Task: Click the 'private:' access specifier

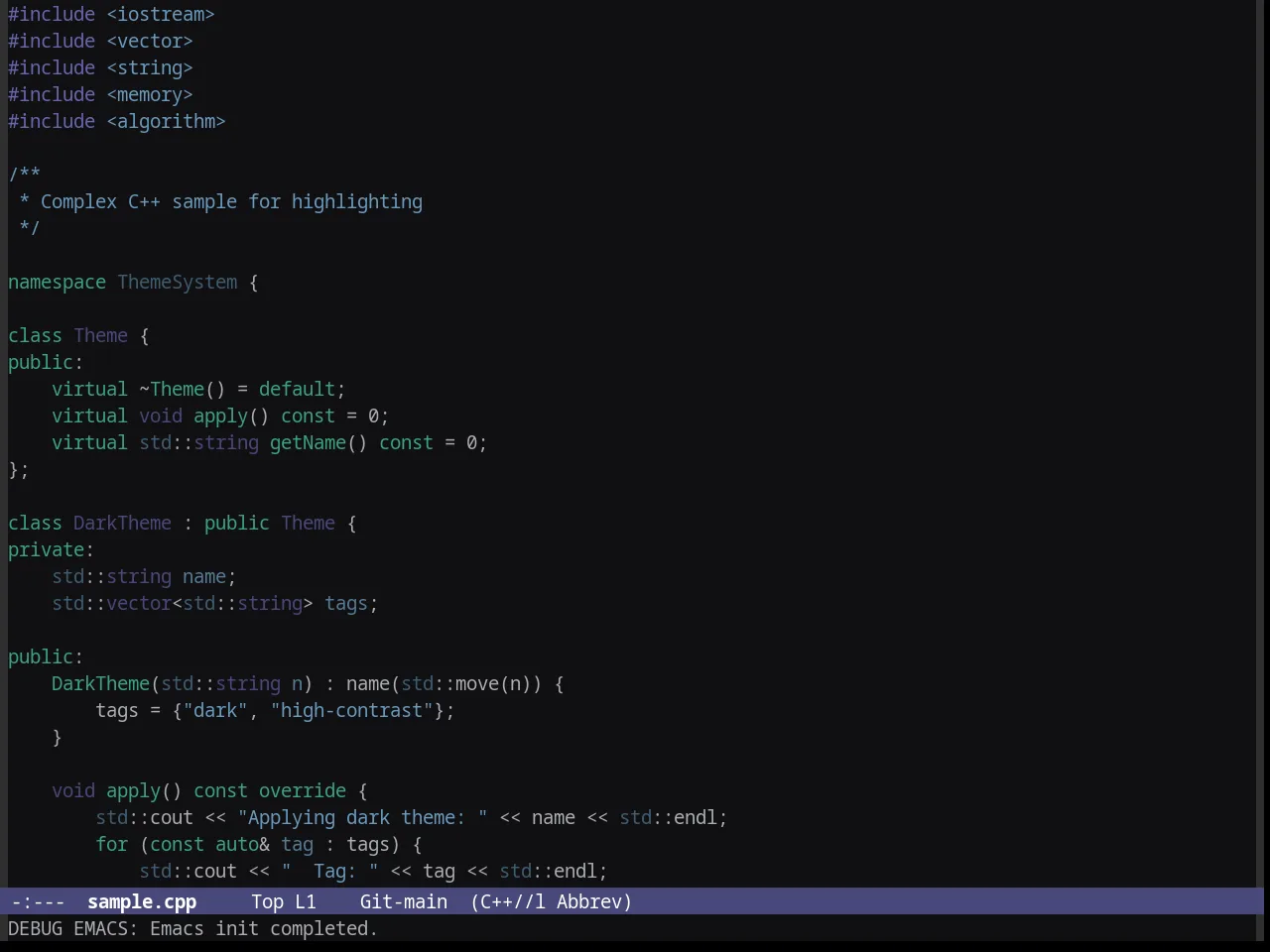Action: pyautogui.click(x=51, y=549)
